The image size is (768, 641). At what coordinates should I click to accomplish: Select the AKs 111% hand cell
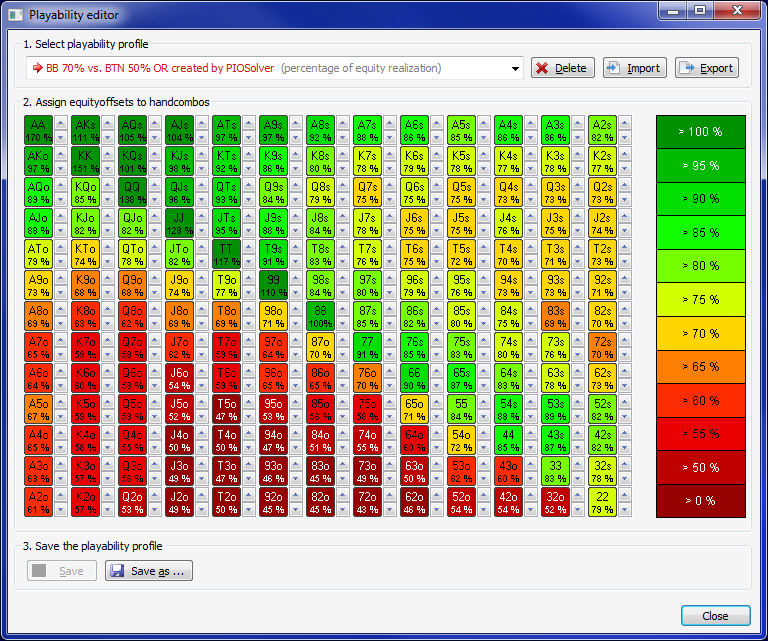coord(85,130)
